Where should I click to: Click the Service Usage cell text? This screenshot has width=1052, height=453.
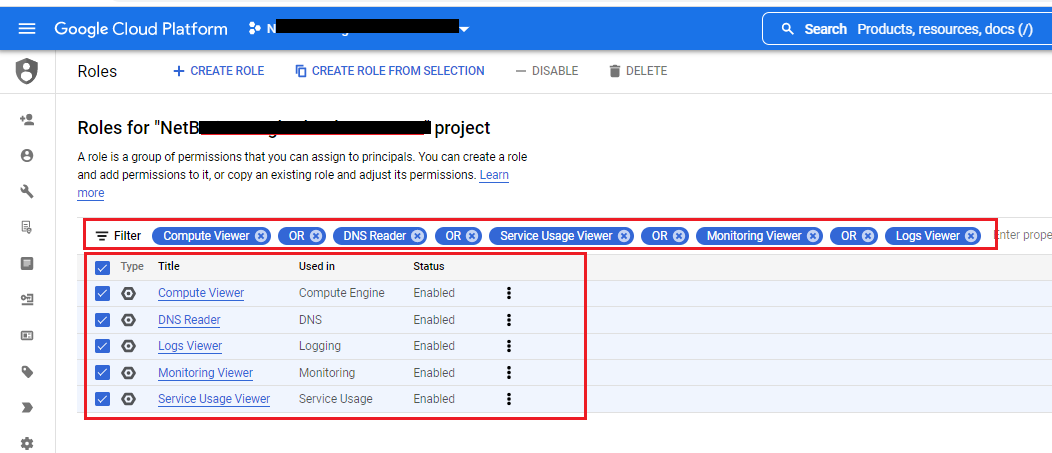335,399
